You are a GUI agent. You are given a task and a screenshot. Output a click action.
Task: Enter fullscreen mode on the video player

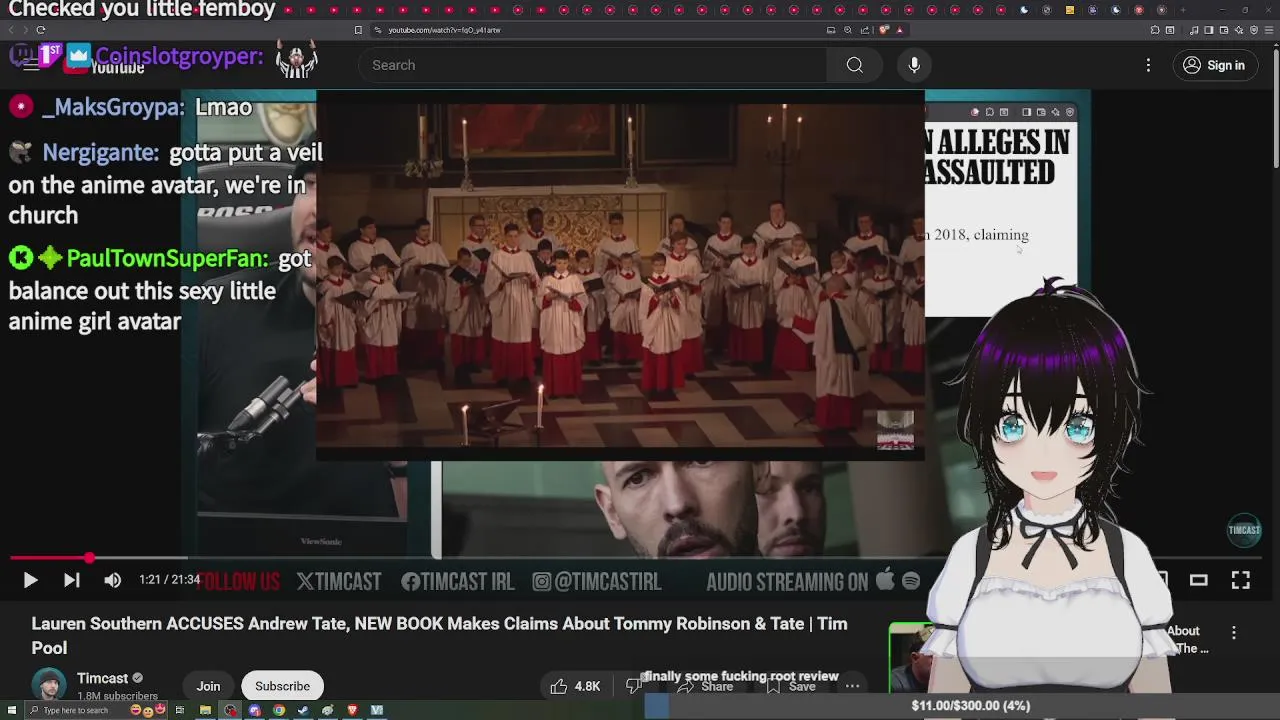point(1240,580)
